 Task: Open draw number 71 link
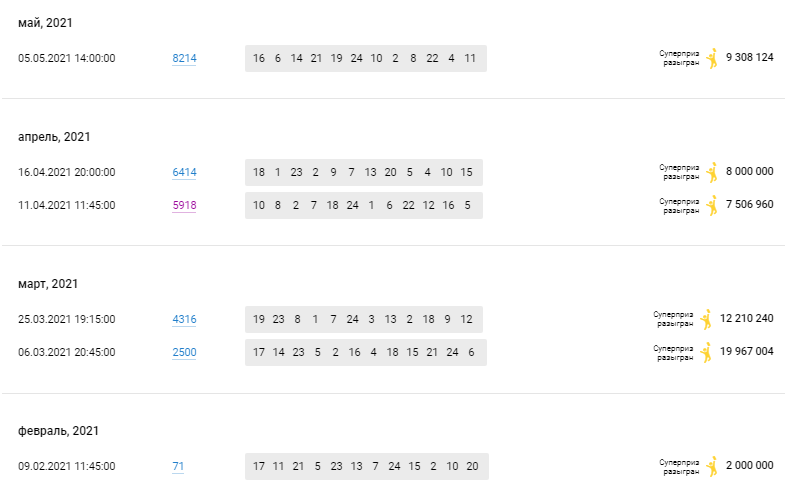(178, 466)
